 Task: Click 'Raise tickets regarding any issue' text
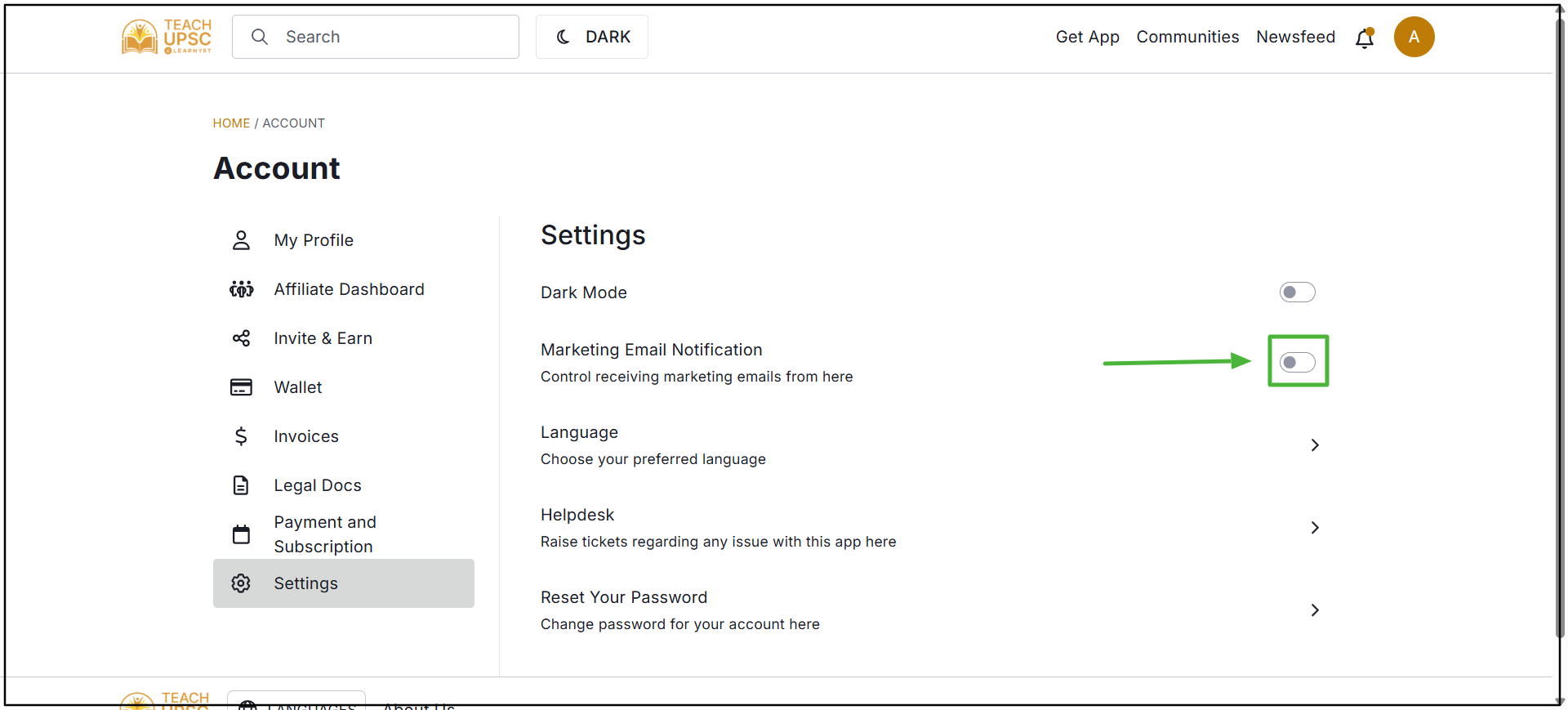click(x=719, y=542)
